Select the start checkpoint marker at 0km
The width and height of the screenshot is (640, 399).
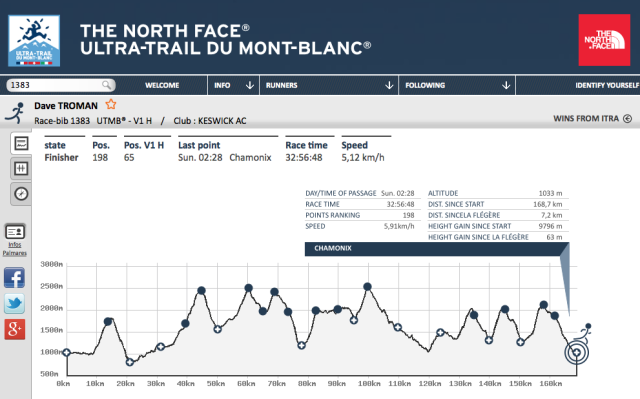pyautogui.click(x=66, y=352)
